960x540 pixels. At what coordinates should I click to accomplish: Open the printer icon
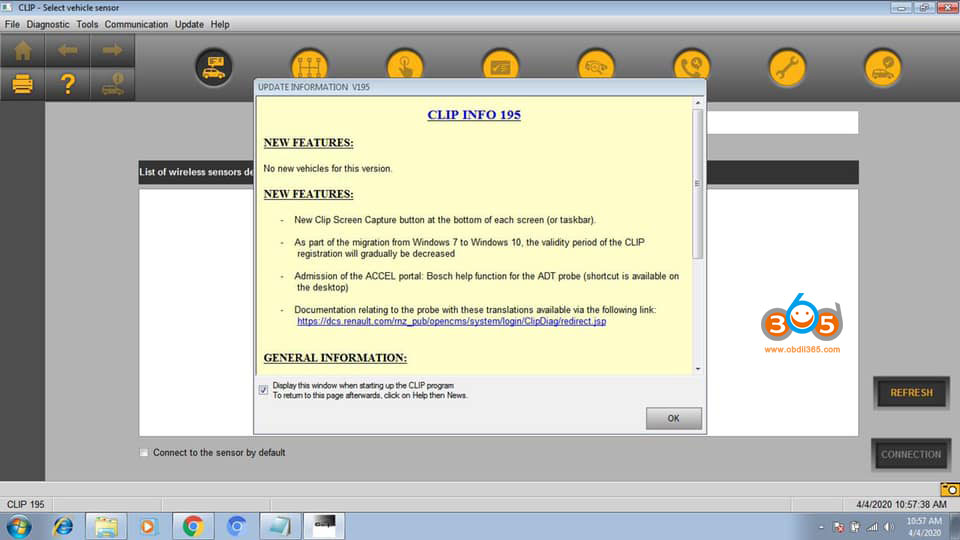point(23,84)
